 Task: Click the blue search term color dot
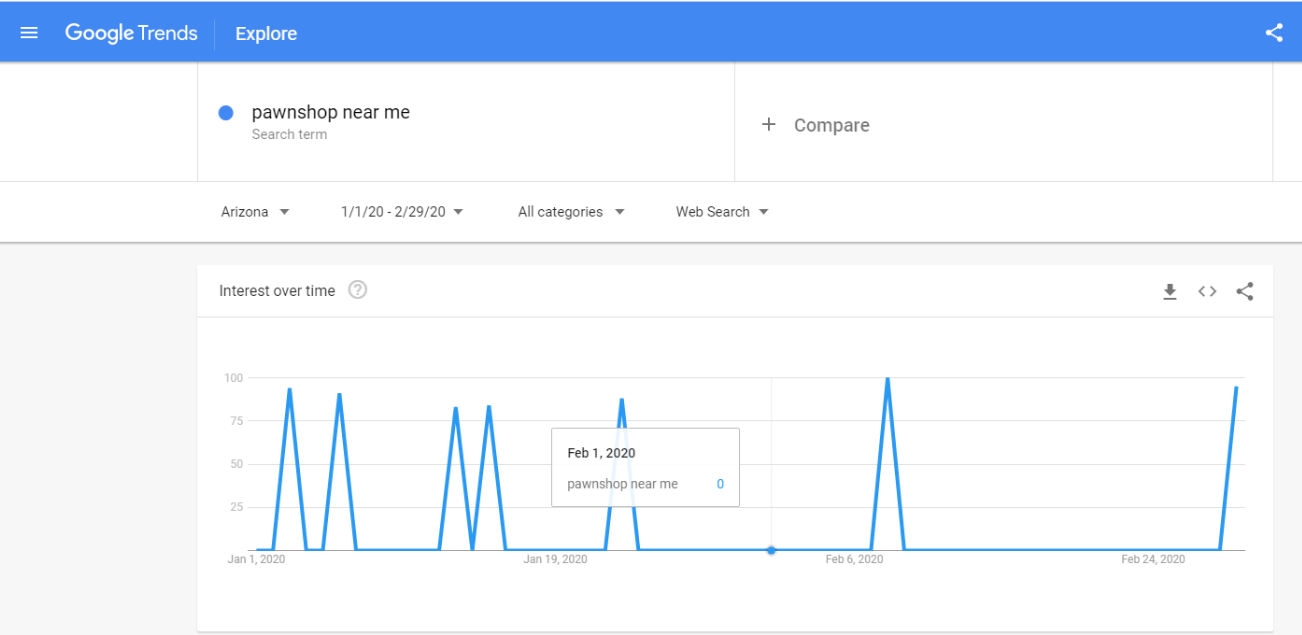click(226, 113)
